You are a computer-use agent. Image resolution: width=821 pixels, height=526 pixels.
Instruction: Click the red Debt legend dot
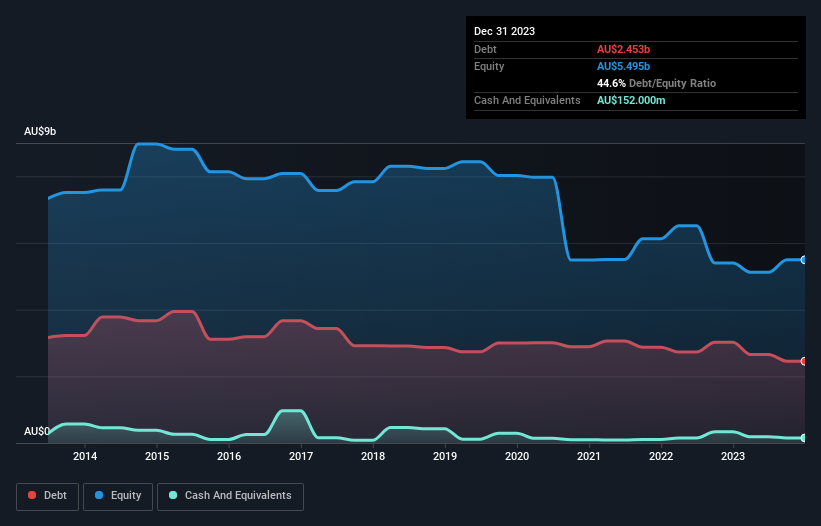(32, 495)
